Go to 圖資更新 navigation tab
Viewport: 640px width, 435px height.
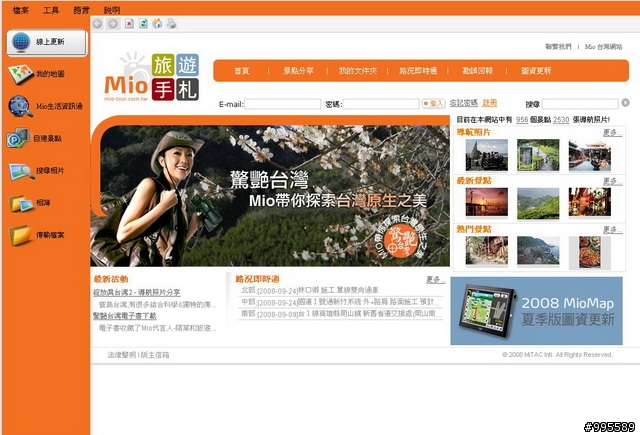(536, 71)
